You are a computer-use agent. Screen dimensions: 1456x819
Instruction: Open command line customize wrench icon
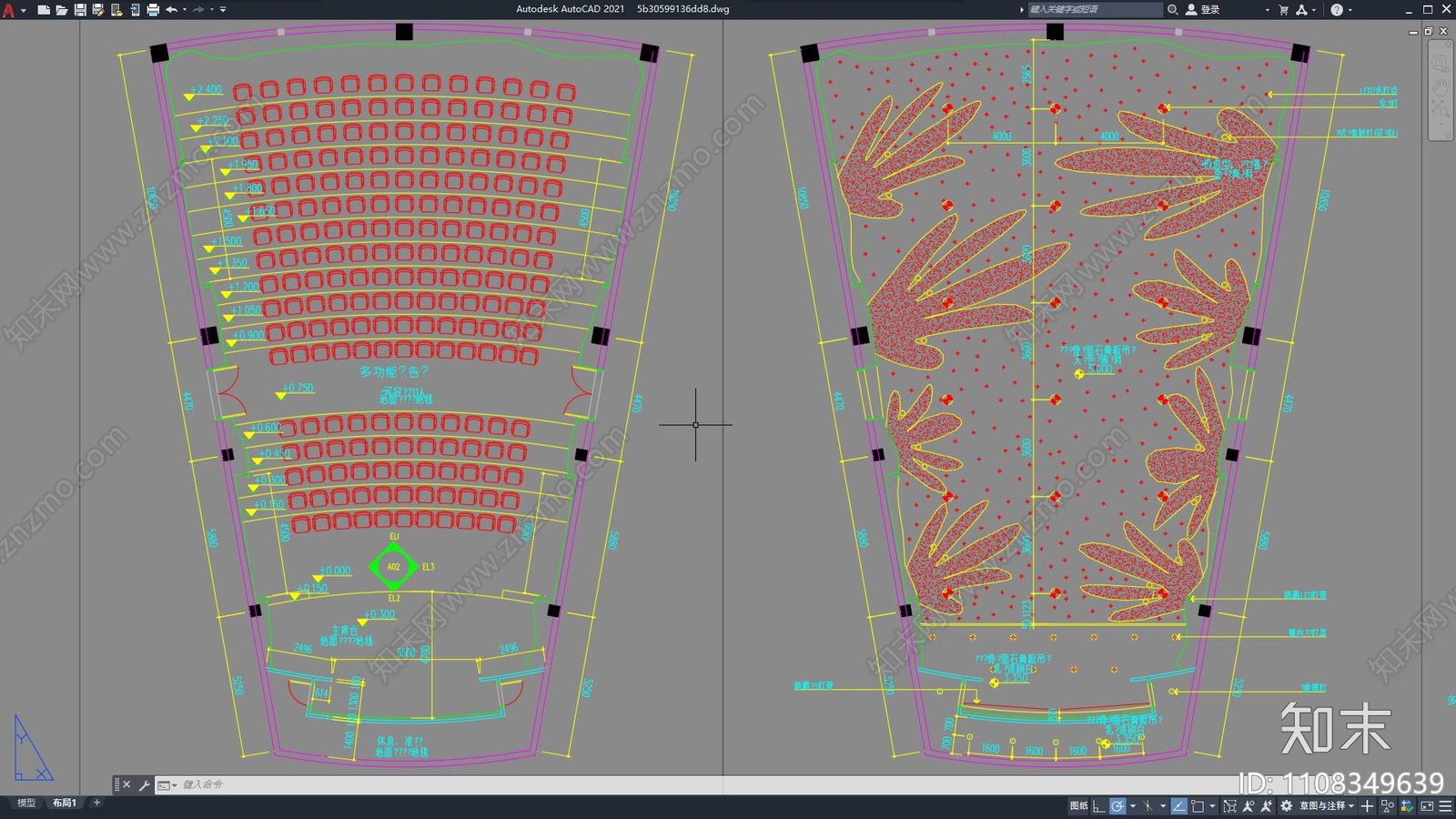coord(144,784)
